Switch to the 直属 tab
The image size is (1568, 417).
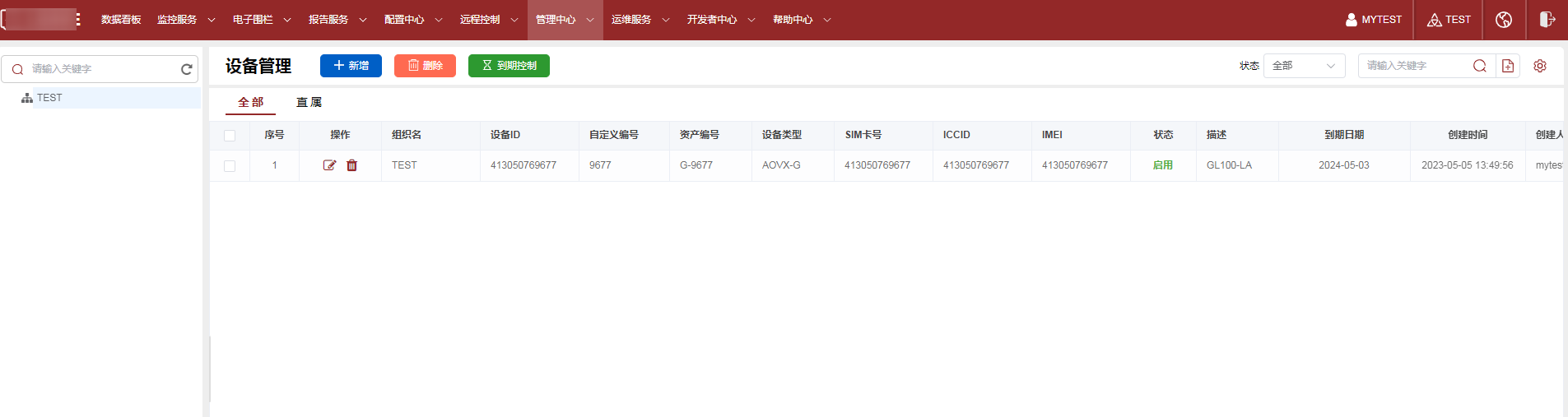pos(309,102)
